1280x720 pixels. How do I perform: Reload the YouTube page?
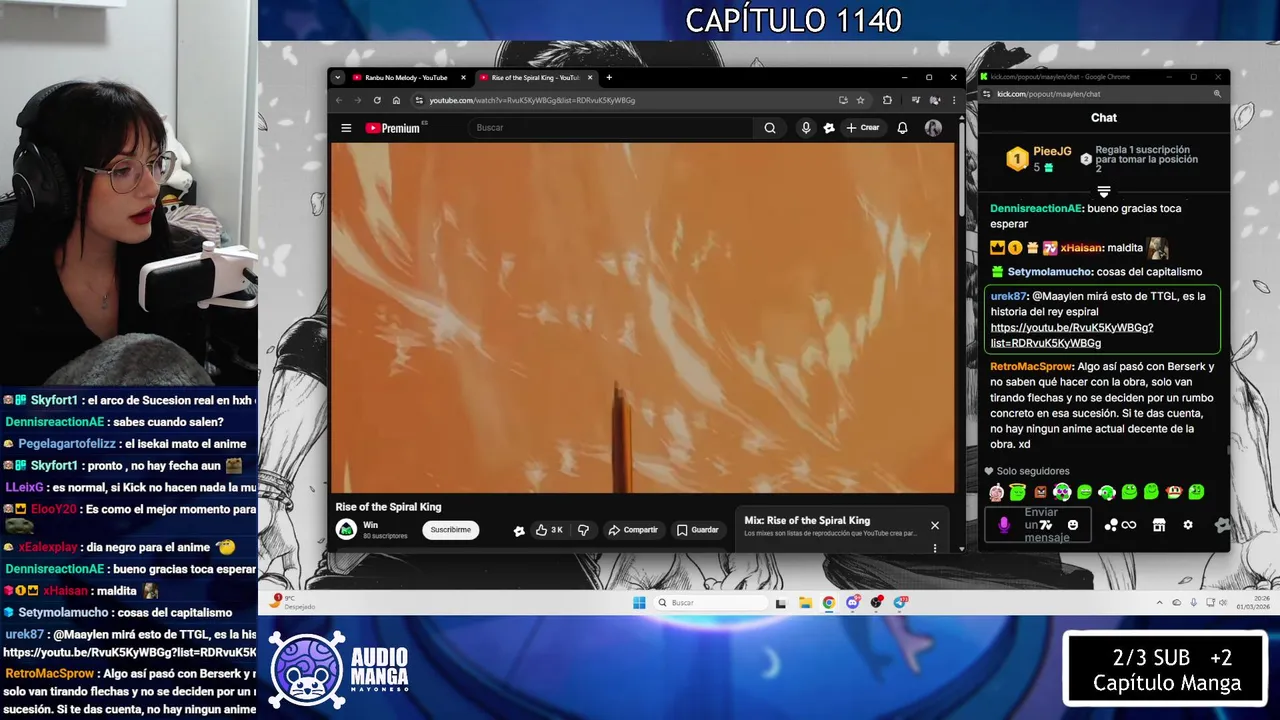(x=377, y=100)
